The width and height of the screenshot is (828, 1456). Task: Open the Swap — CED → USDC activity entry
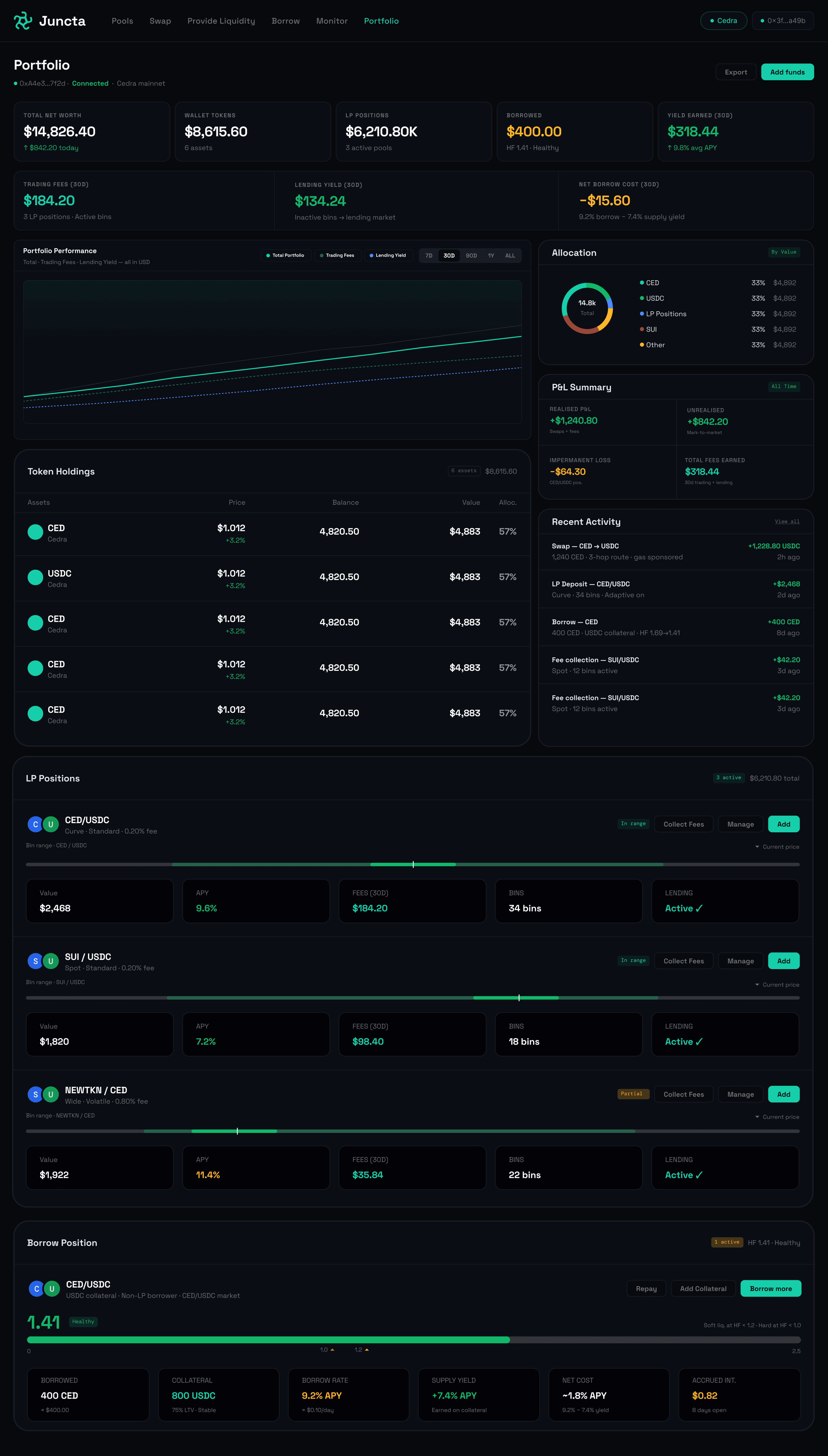click(x=676, y=551)
